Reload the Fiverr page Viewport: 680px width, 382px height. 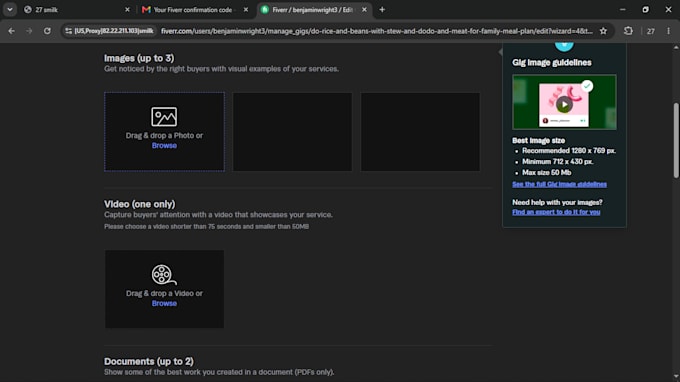(47, 31)
